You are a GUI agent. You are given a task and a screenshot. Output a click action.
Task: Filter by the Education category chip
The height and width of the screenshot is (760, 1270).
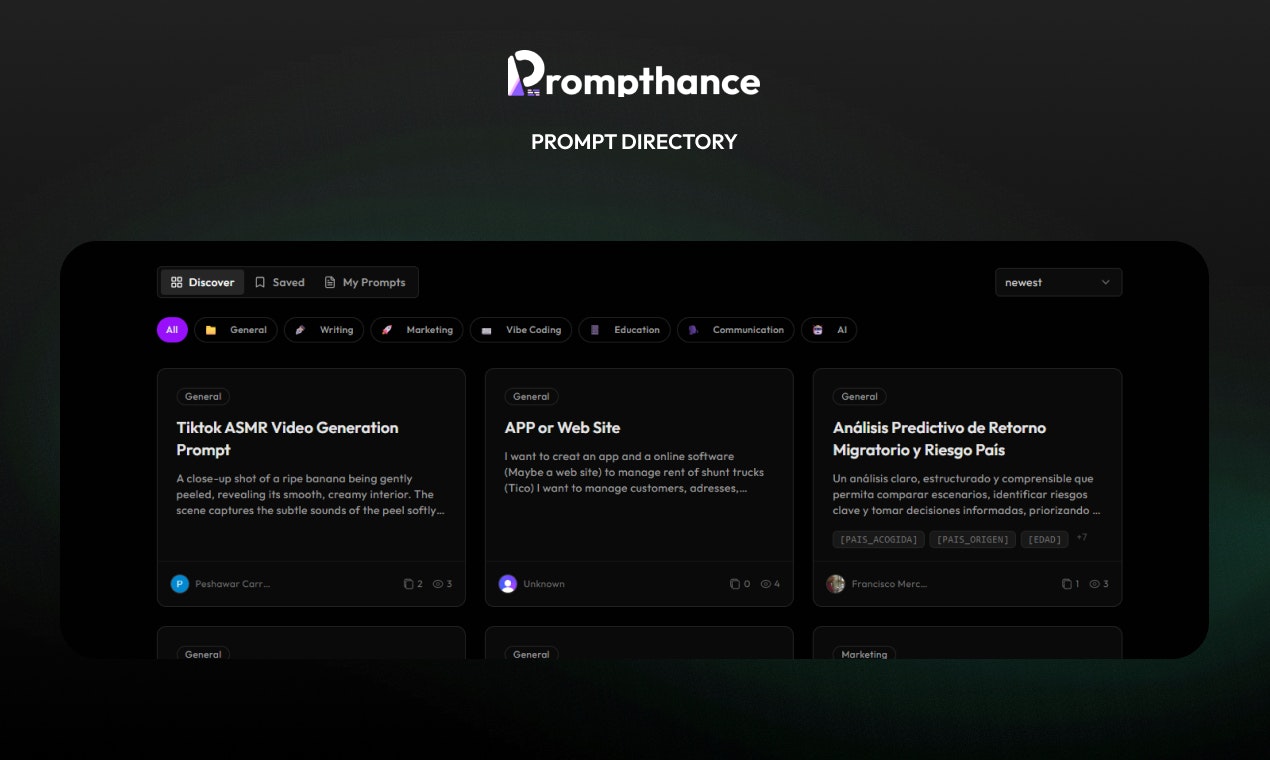tap(625, 330)
